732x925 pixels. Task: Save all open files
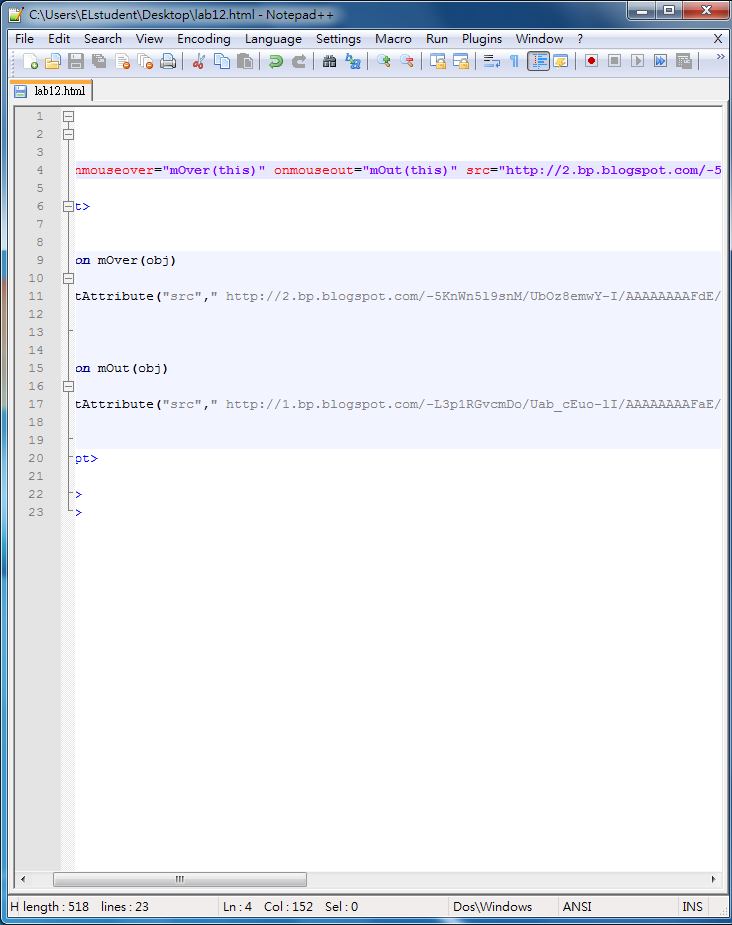(x=99, y=61)
